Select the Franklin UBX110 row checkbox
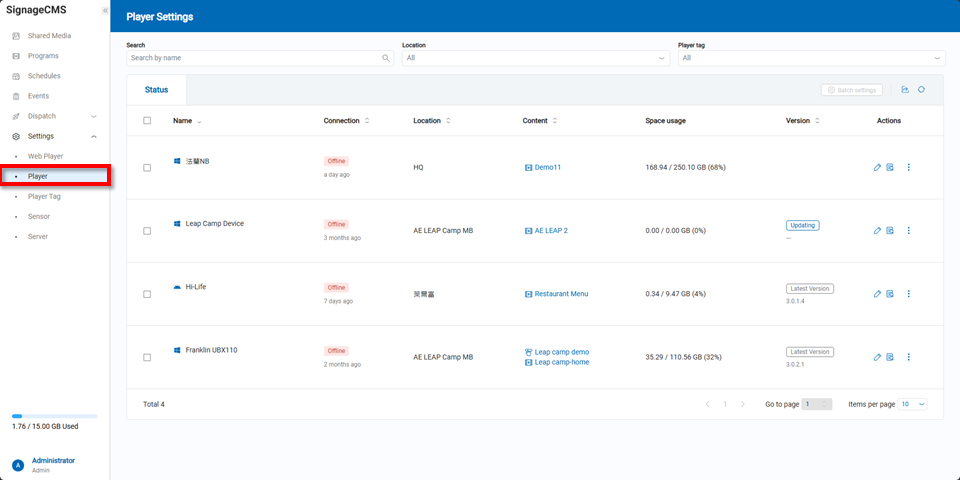The width and height of the screenshot is (960, 480). 147,357
